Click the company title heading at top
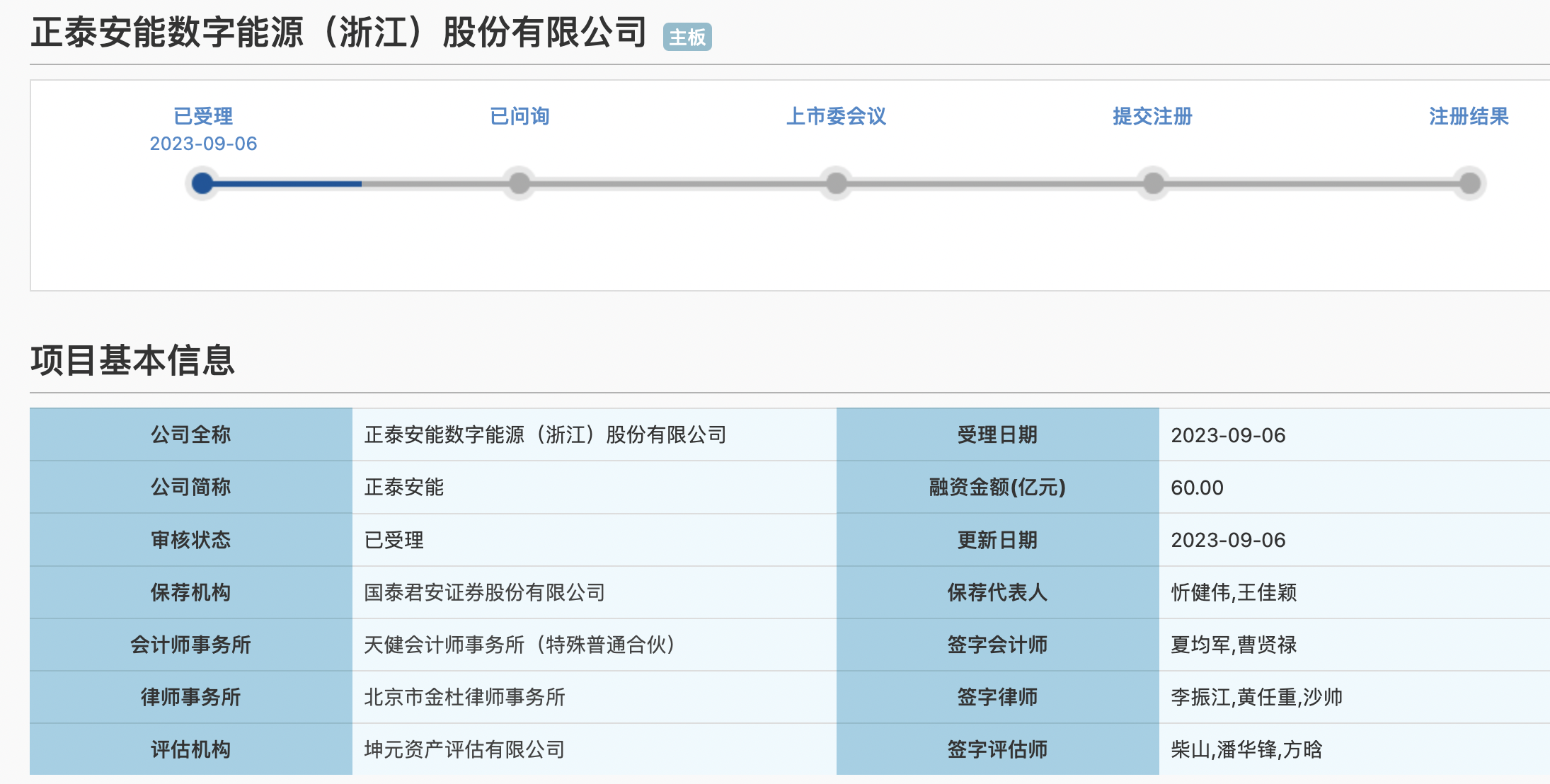The image size is (1550, 784). pos(338,33)
